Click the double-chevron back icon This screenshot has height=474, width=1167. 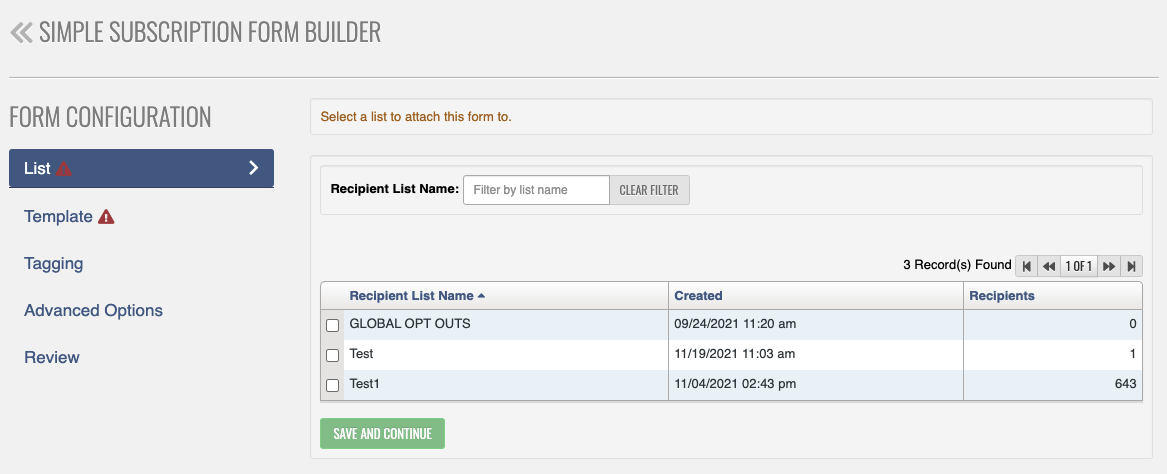point(21,33)
